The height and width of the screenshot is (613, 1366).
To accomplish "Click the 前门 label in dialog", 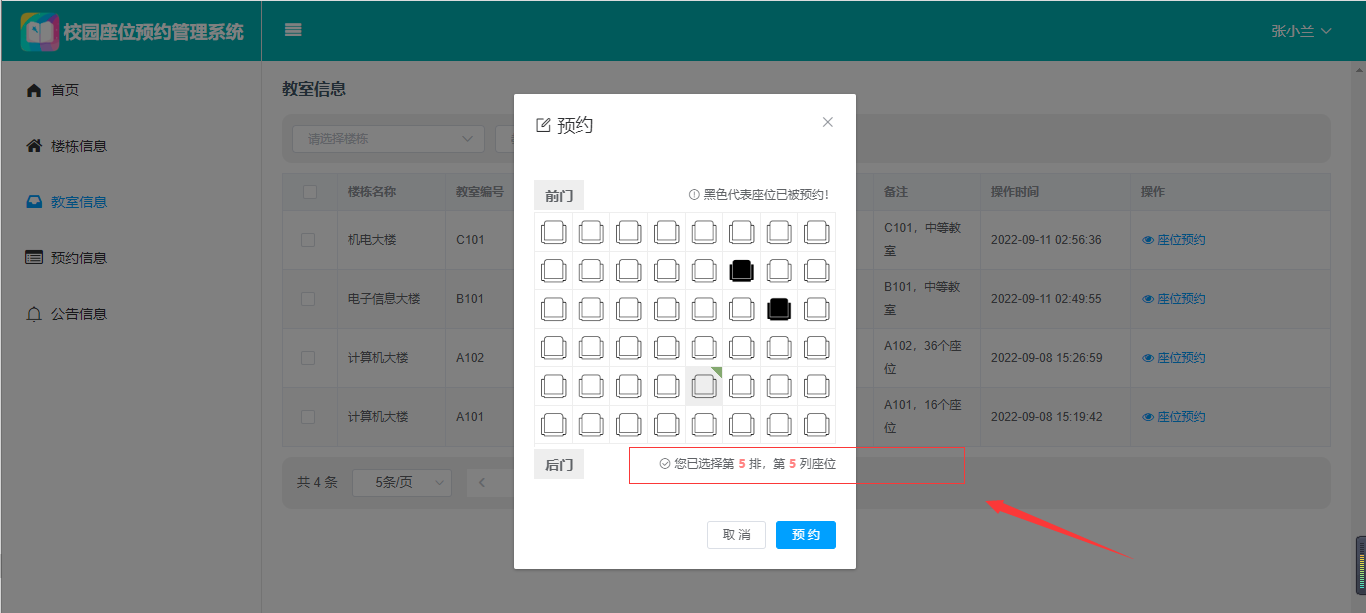I will pos(559,196).
